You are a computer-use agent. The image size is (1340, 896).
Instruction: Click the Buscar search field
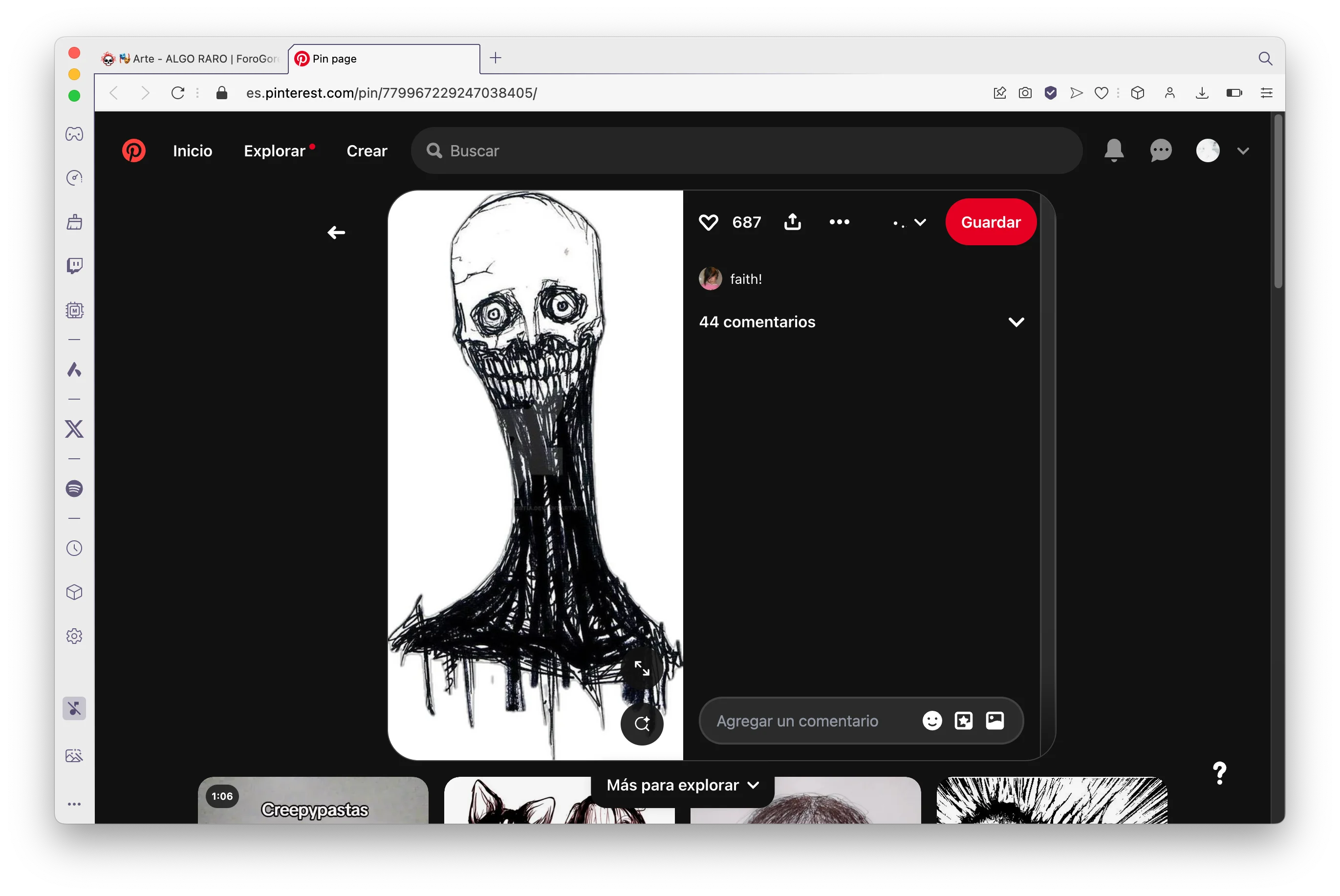coord(746,151)
